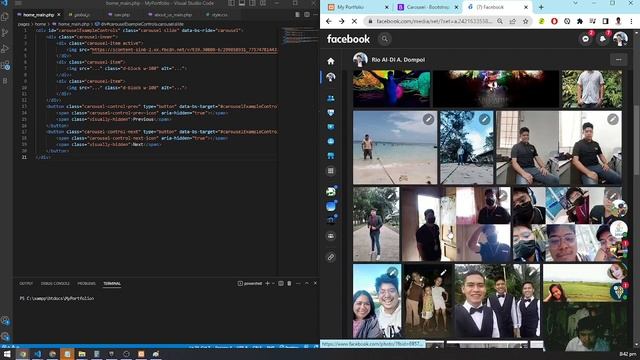
Task: Open album three-dot options button
Action: tap(618, 60)
